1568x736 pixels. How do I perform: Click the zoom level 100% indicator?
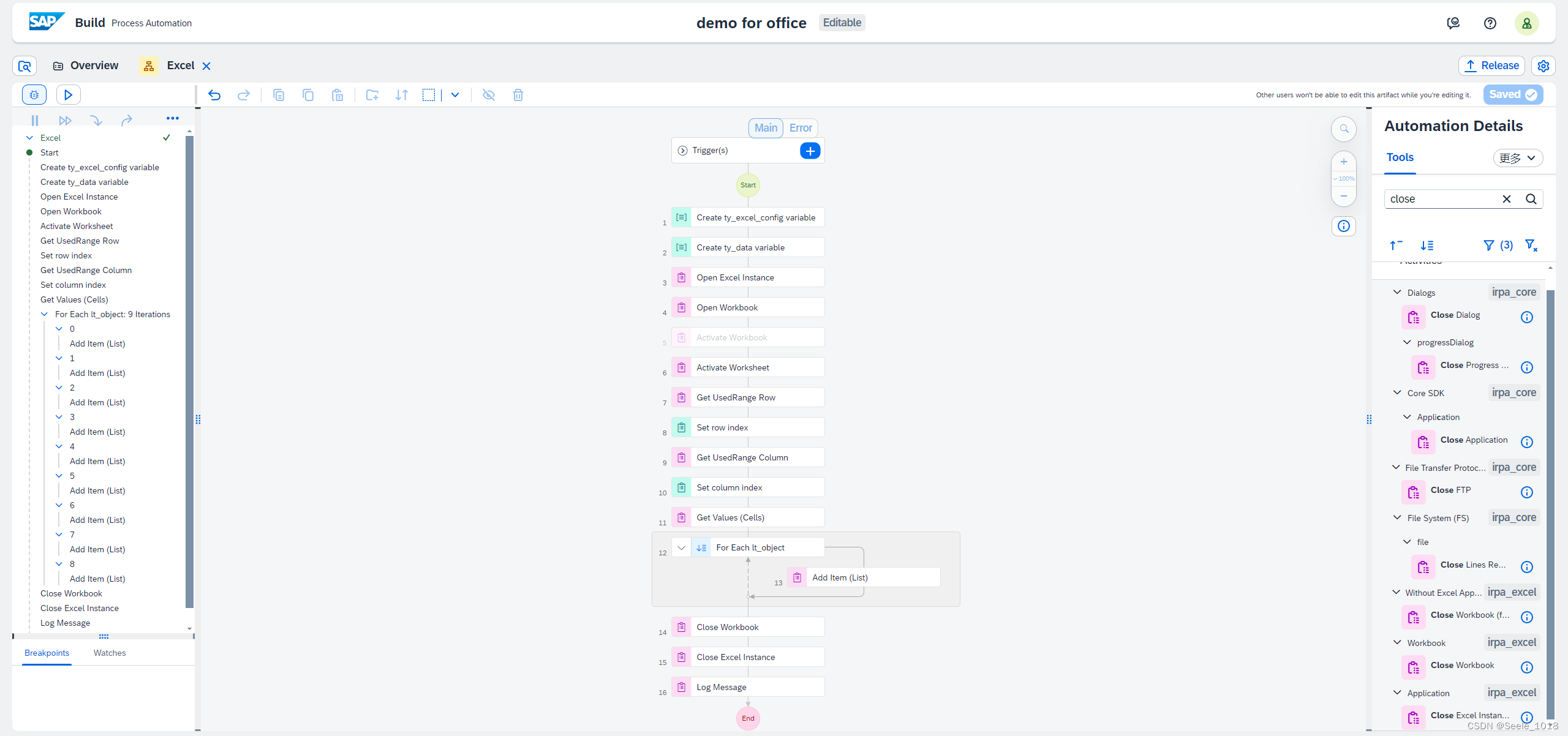coord(1344,179)
